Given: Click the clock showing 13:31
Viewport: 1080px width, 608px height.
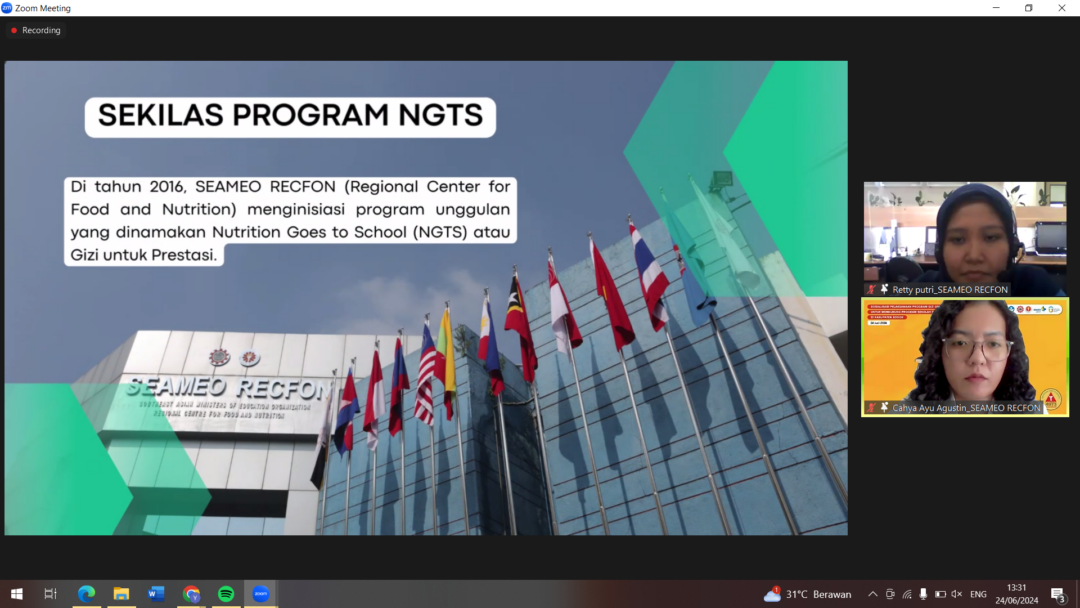Looking at the screenshot, I should click(x=1018, y=594).
